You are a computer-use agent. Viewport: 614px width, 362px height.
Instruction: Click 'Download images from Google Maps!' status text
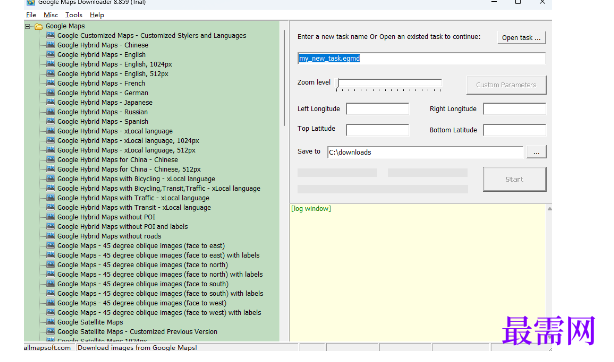point(137,348)
